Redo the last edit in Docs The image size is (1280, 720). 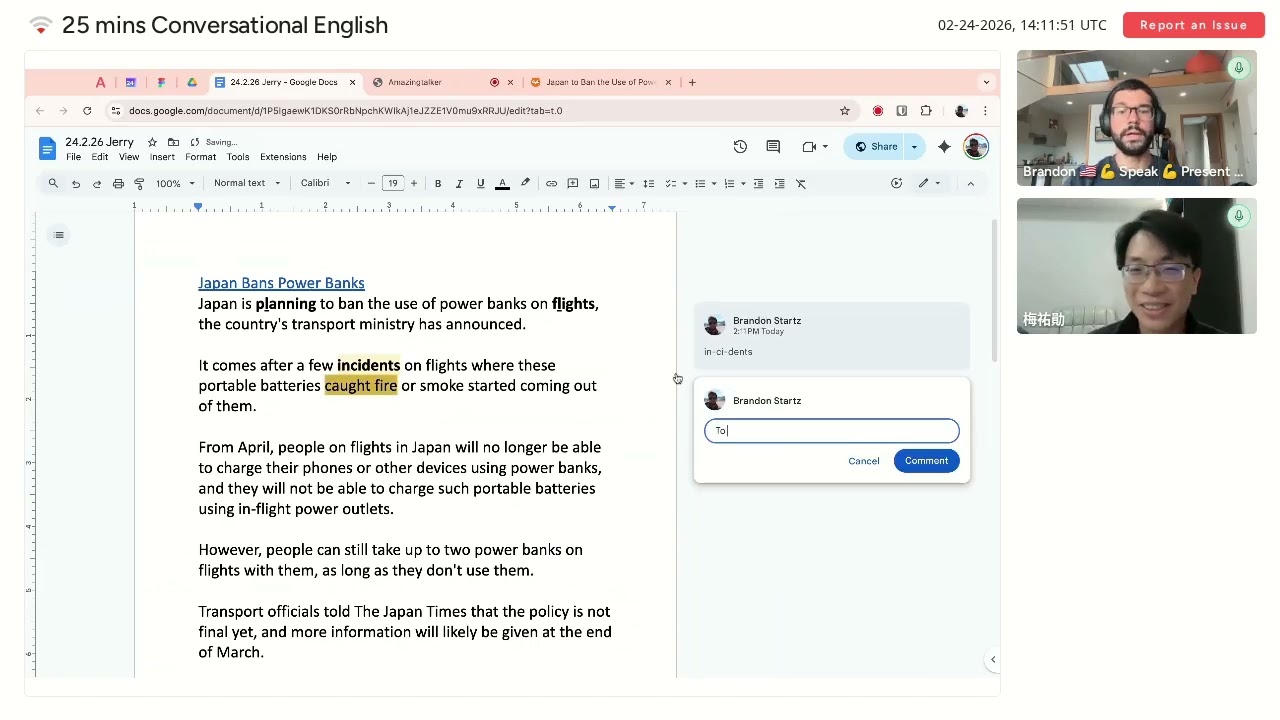[x=97, y=183]
